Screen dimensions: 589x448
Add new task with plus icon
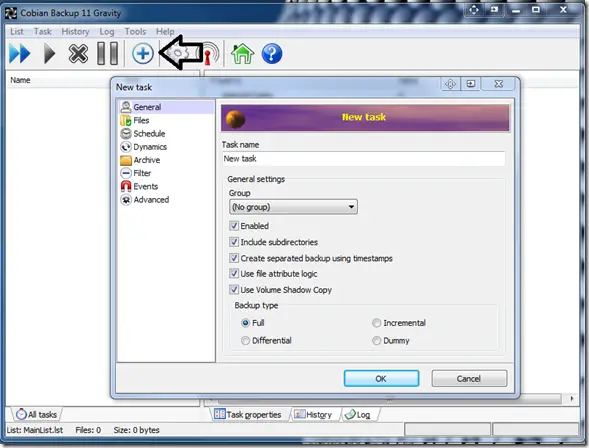click(143, 53)
